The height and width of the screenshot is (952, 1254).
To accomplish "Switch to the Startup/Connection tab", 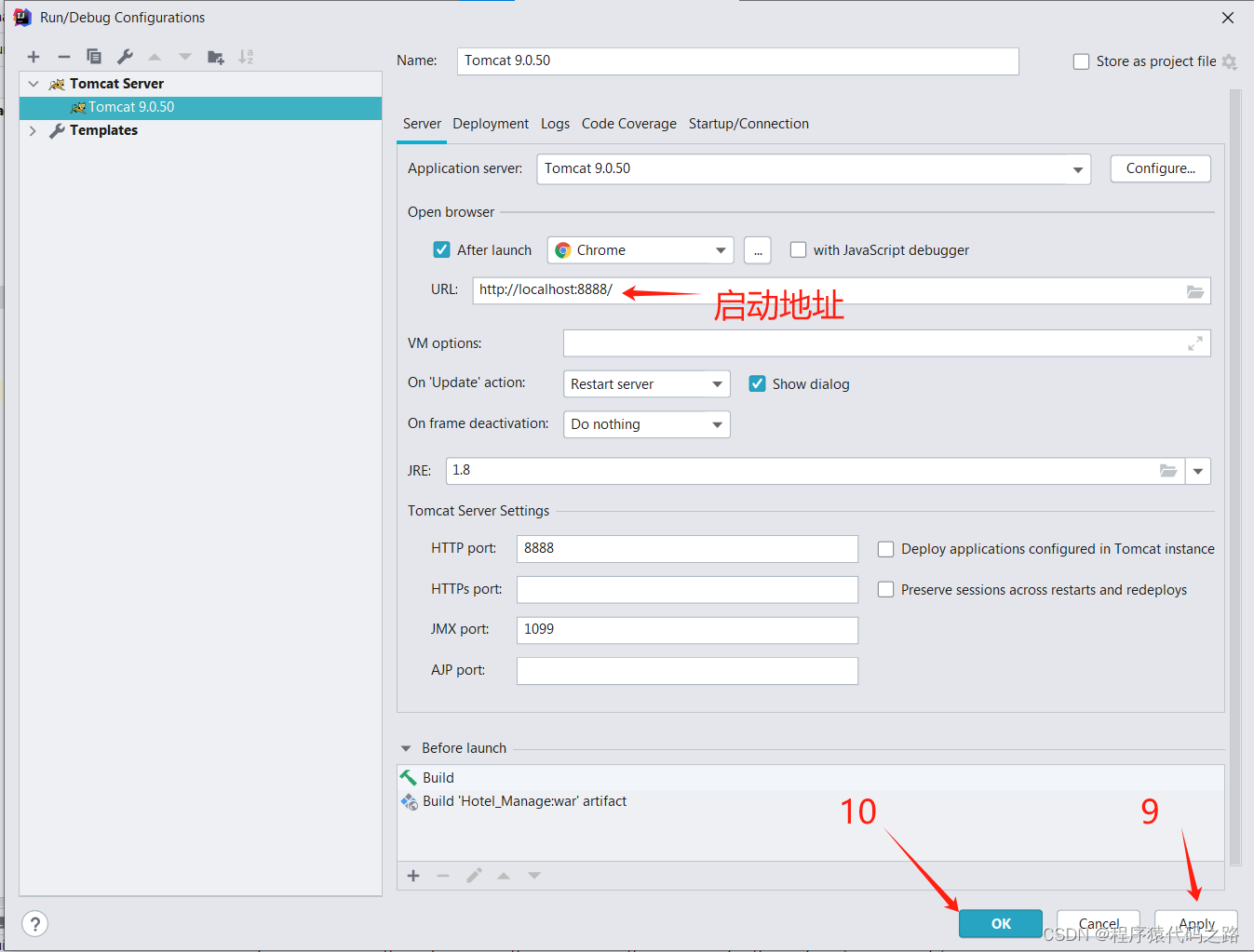I will coord(748,124).
